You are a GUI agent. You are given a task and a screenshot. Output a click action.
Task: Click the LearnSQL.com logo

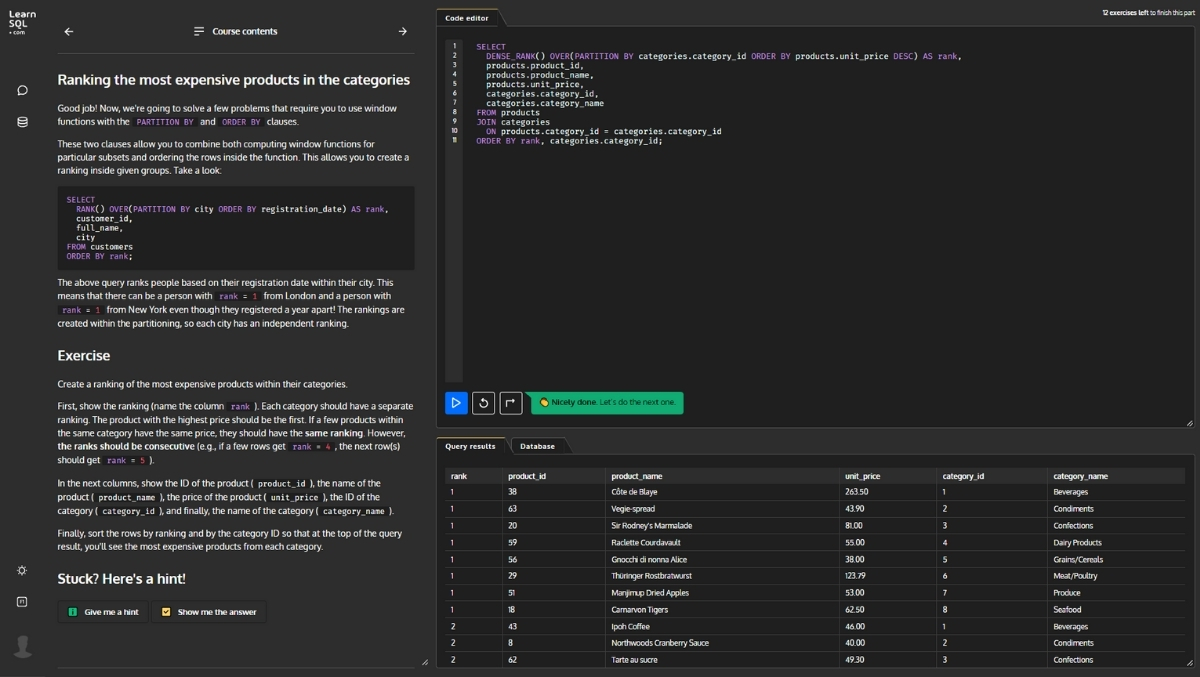[x=22, y=23]
